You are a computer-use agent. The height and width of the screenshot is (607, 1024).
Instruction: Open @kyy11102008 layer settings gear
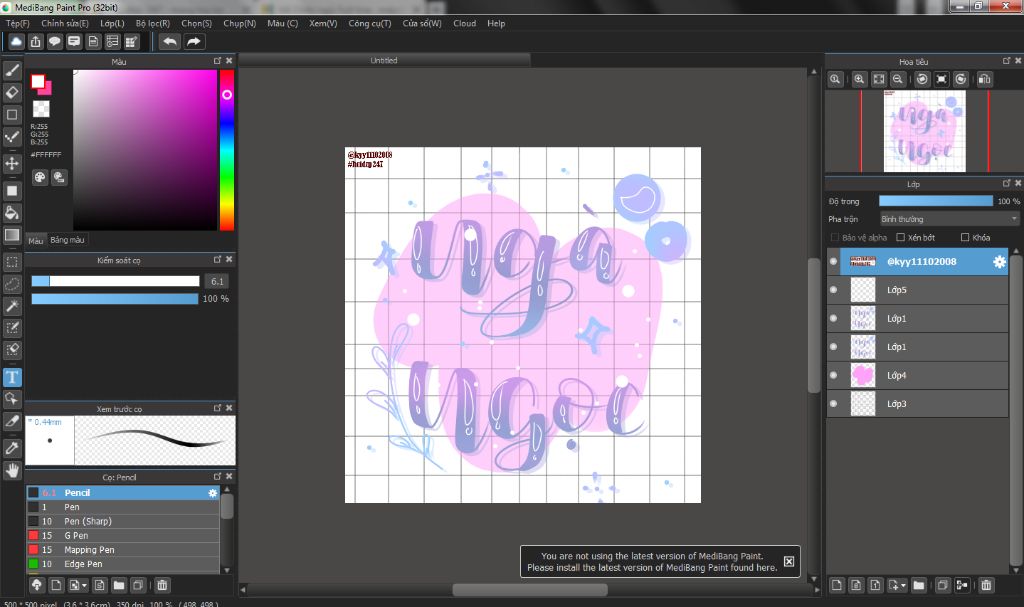click(x=999, y=261)
